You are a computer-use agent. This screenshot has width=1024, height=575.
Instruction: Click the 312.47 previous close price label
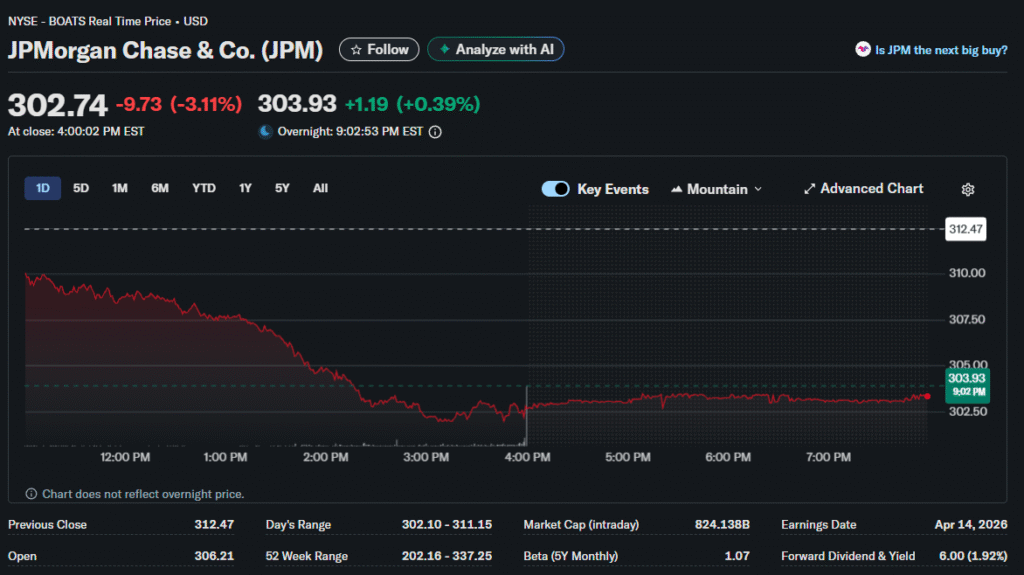coord(966,229)
